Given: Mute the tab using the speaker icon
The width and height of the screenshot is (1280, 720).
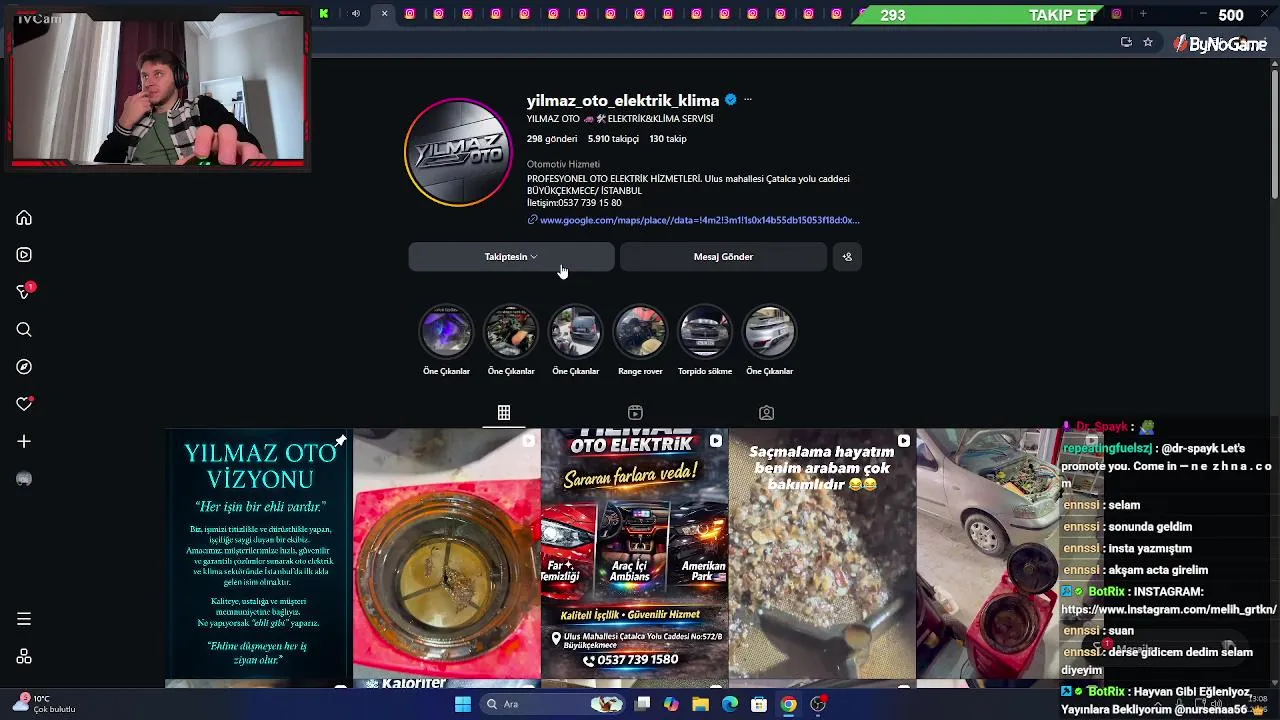Looking at the screenshot, I should [x=355, y=14].
